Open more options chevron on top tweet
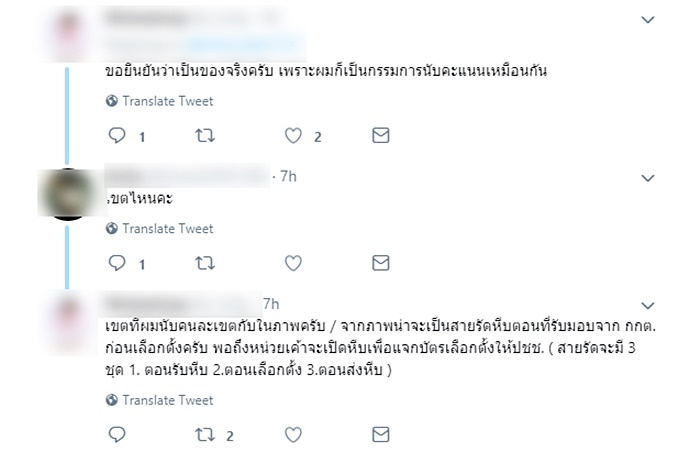 (648, 19)
